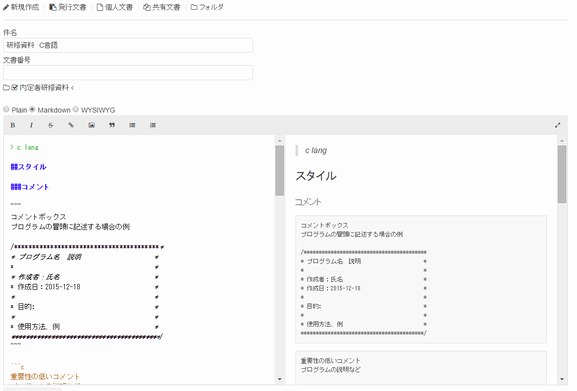Click the Bold formatting icon

point(13,125)
